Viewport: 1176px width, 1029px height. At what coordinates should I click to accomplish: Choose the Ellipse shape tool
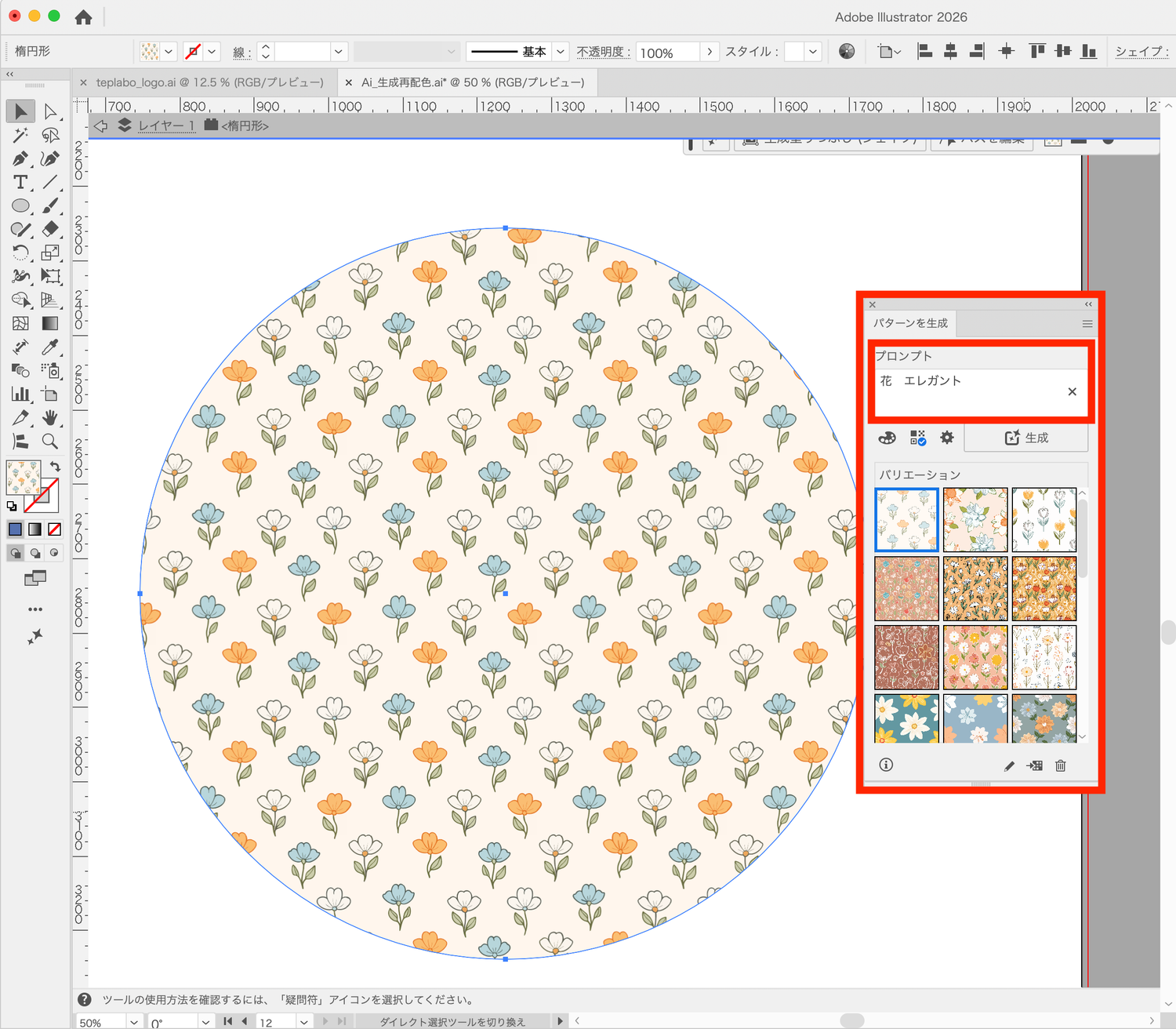click(20, 205)
